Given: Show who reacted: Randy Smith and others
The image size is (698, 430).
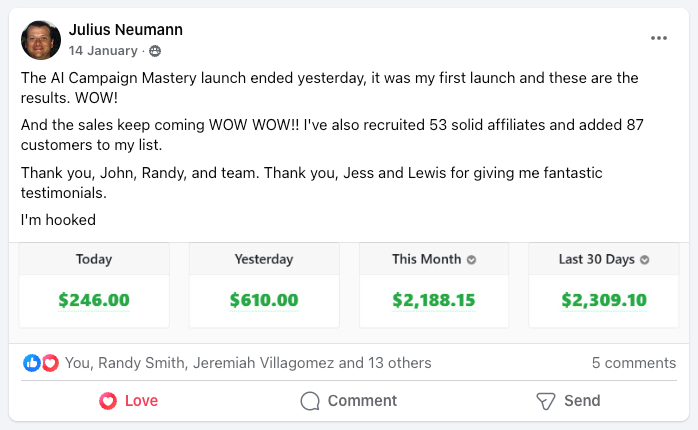Looking at the screenshot, I should (x=248, y=363).
